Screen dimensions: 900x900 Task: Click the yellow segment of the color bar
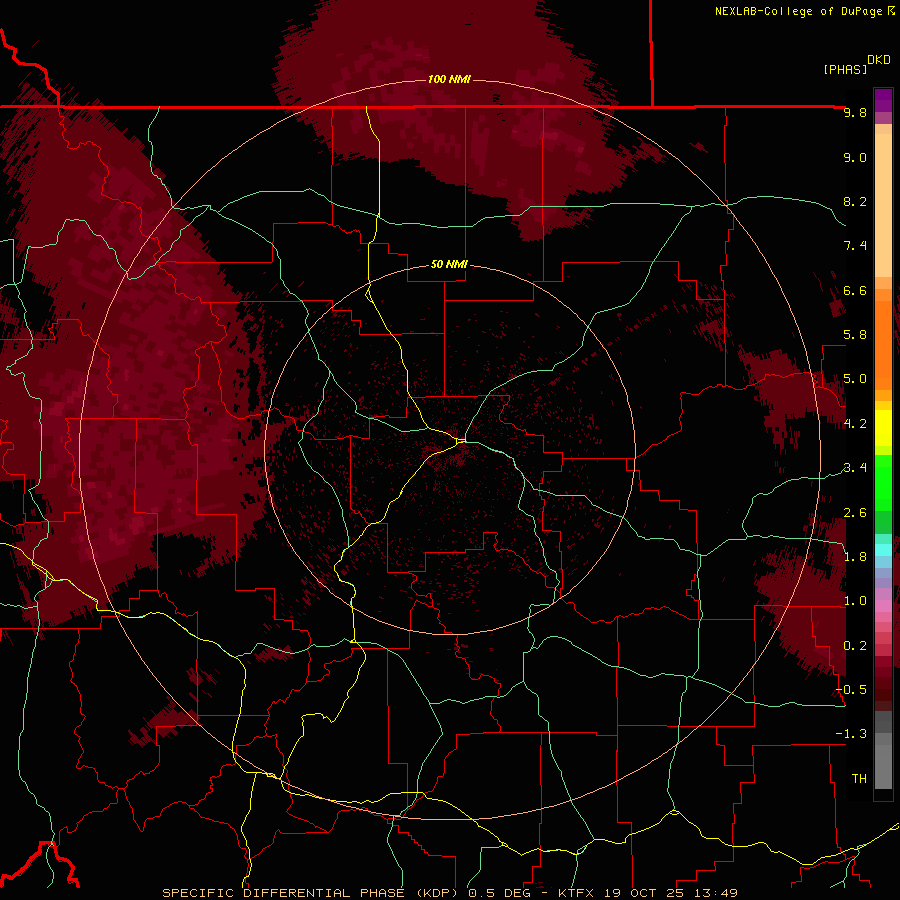pyautogui.click(x=883, y=428)
